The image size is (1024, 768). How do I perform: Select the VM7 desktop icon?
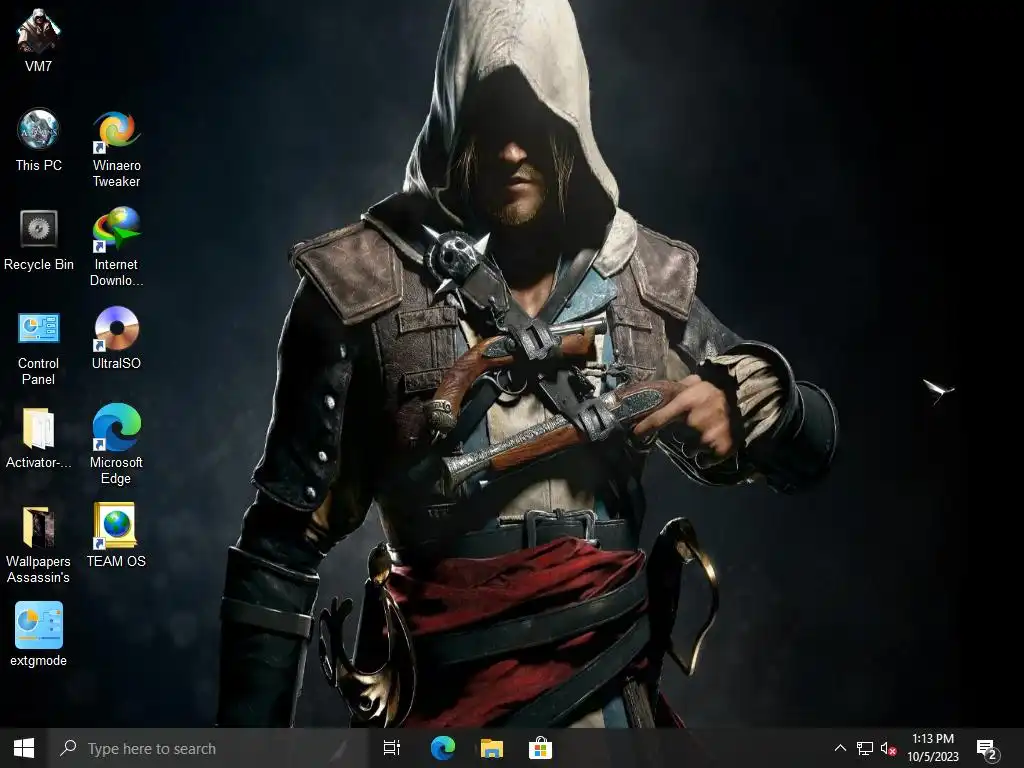[x=38, y=39]
